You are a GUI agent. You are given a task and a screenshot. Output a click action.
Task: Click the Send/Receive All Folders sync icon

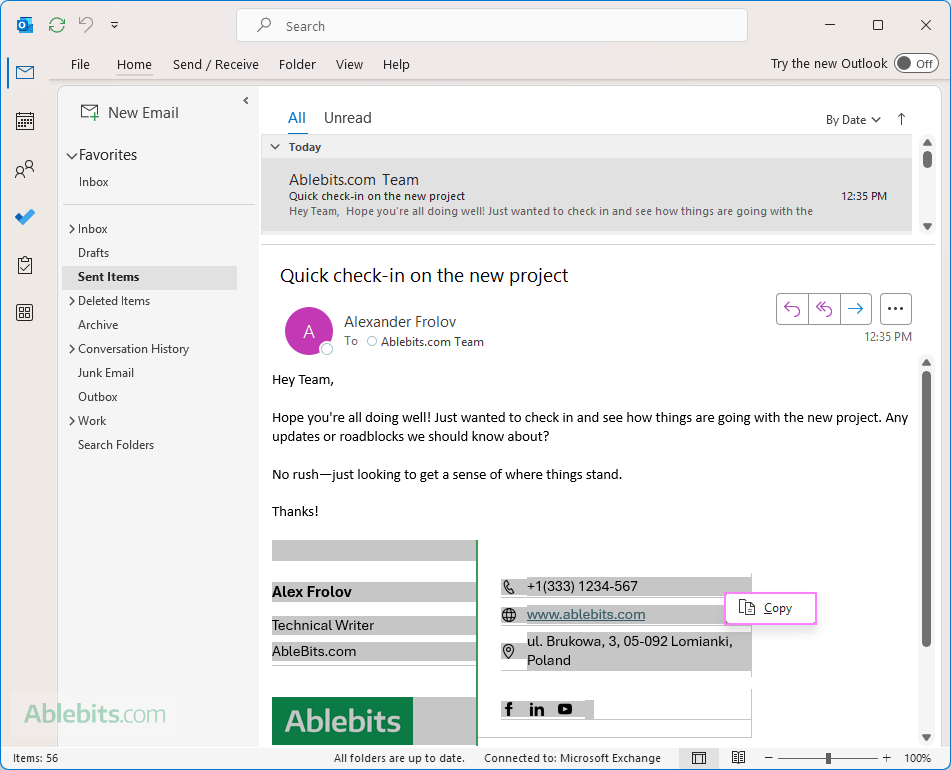[57, 25]
